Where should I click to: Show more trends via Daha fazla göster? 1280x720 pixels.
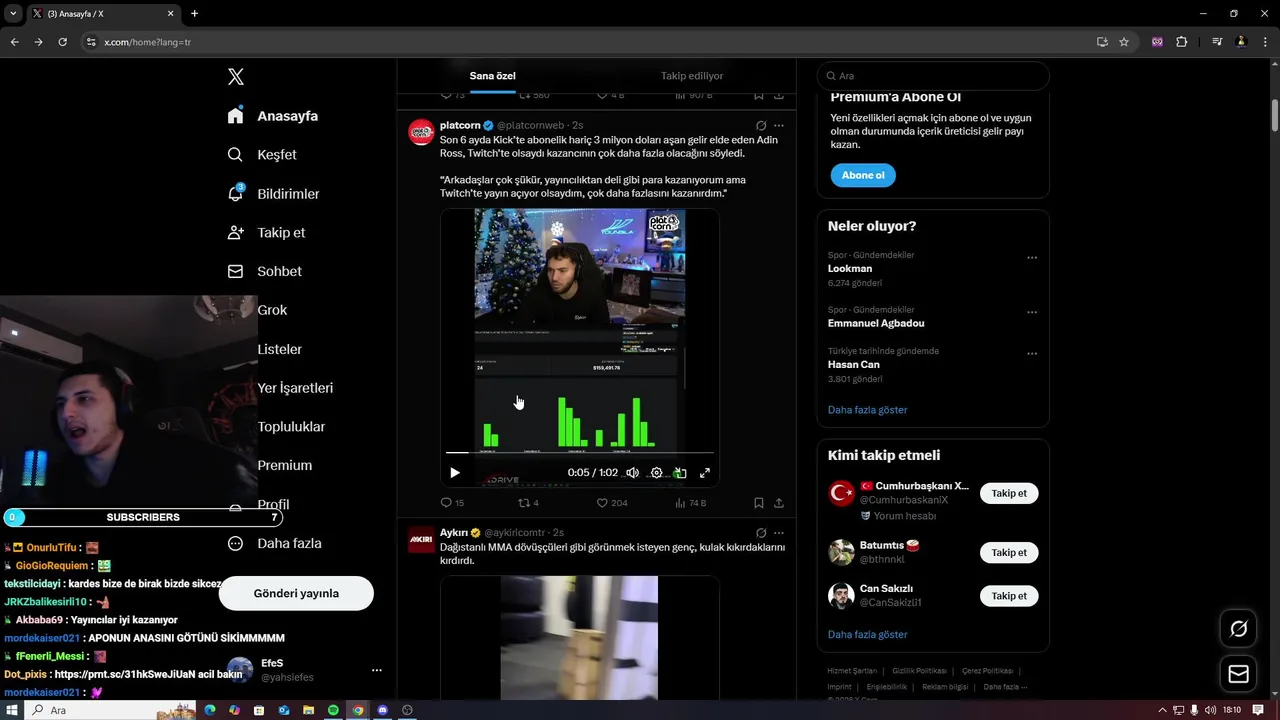click(x=867, y=410)
